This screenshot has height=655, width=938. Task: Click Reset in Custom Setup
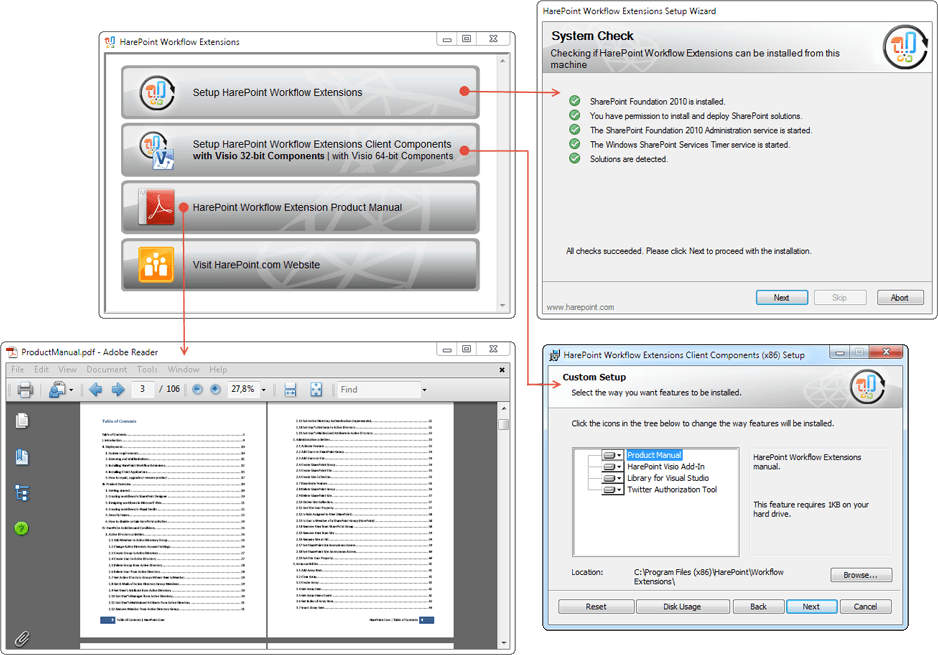pyautogui.click(x=596, y=607)
